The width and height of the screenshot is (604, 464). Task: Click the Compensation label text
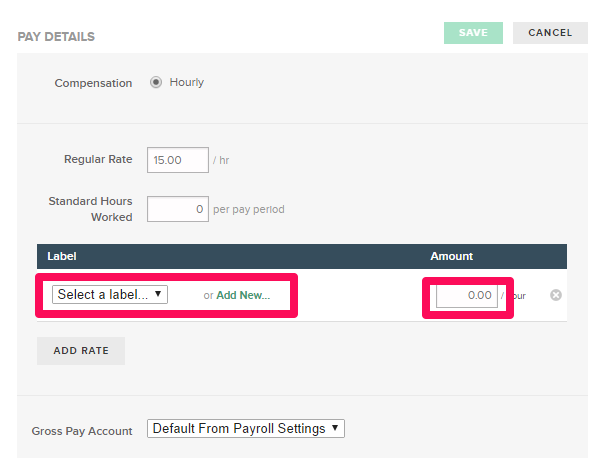(93, 83)
